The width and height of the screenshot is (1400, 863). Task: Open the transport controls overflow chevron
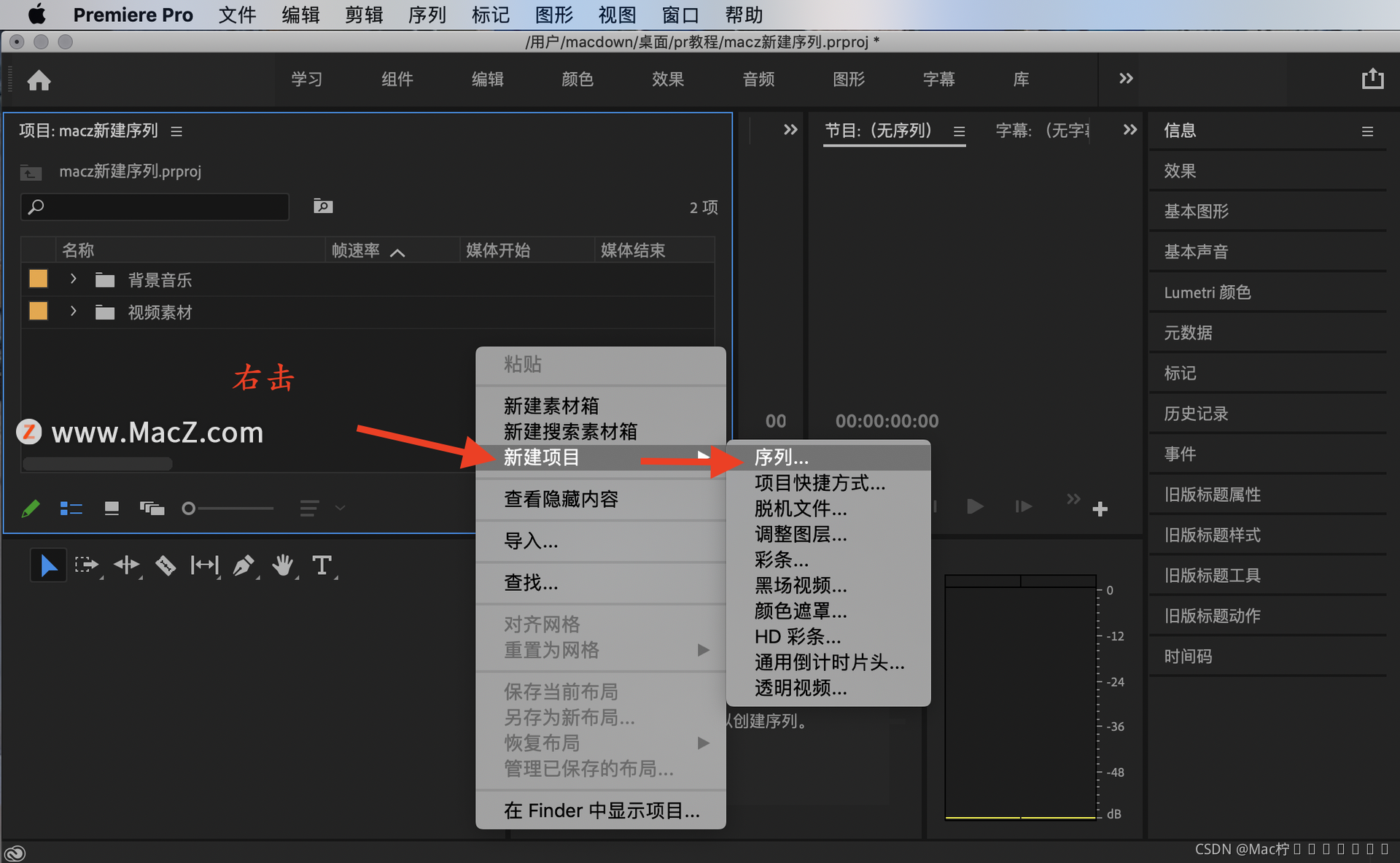[x=1073, y=499]
